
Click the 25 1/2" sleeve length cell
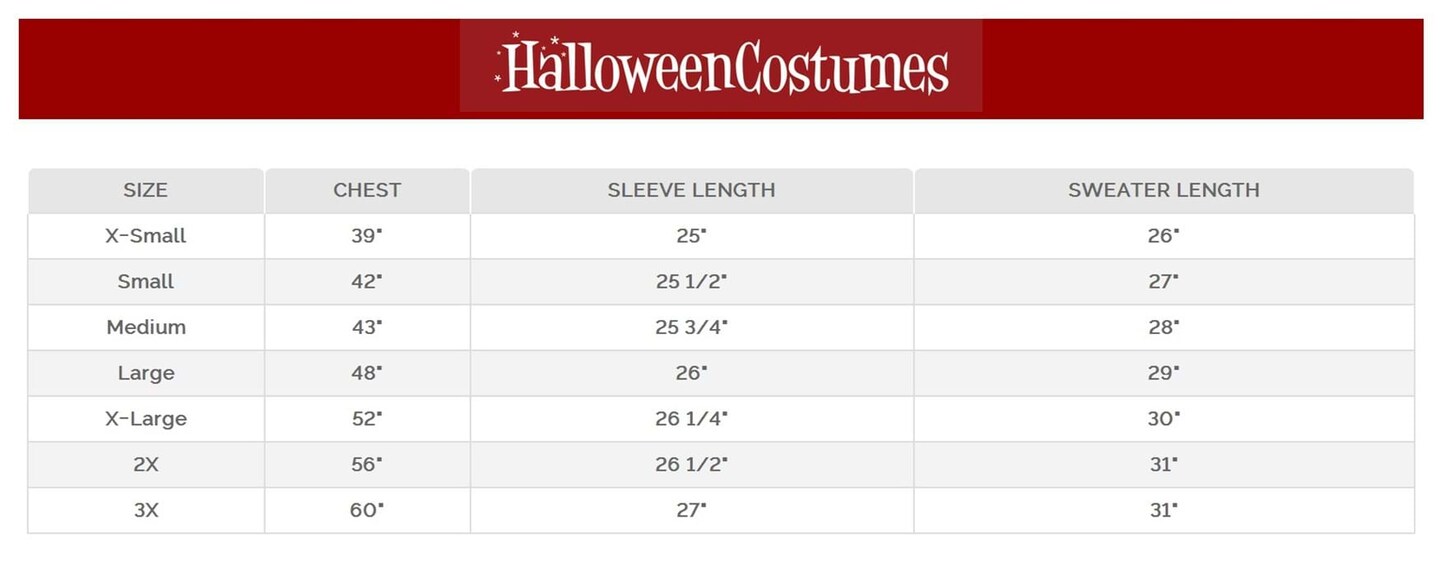[691, 282]
